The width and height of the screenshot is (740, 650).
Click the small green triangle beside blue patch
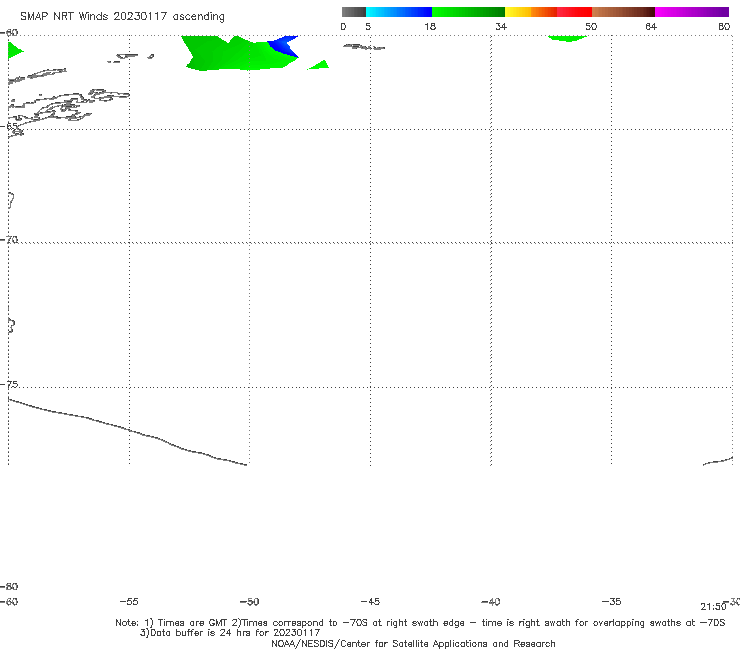[320, 65]
